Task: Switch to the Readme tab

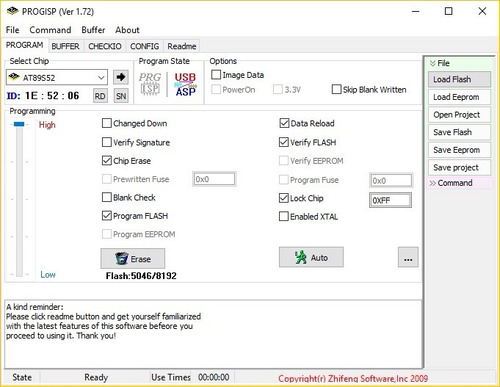Action: tap(182, 46)
